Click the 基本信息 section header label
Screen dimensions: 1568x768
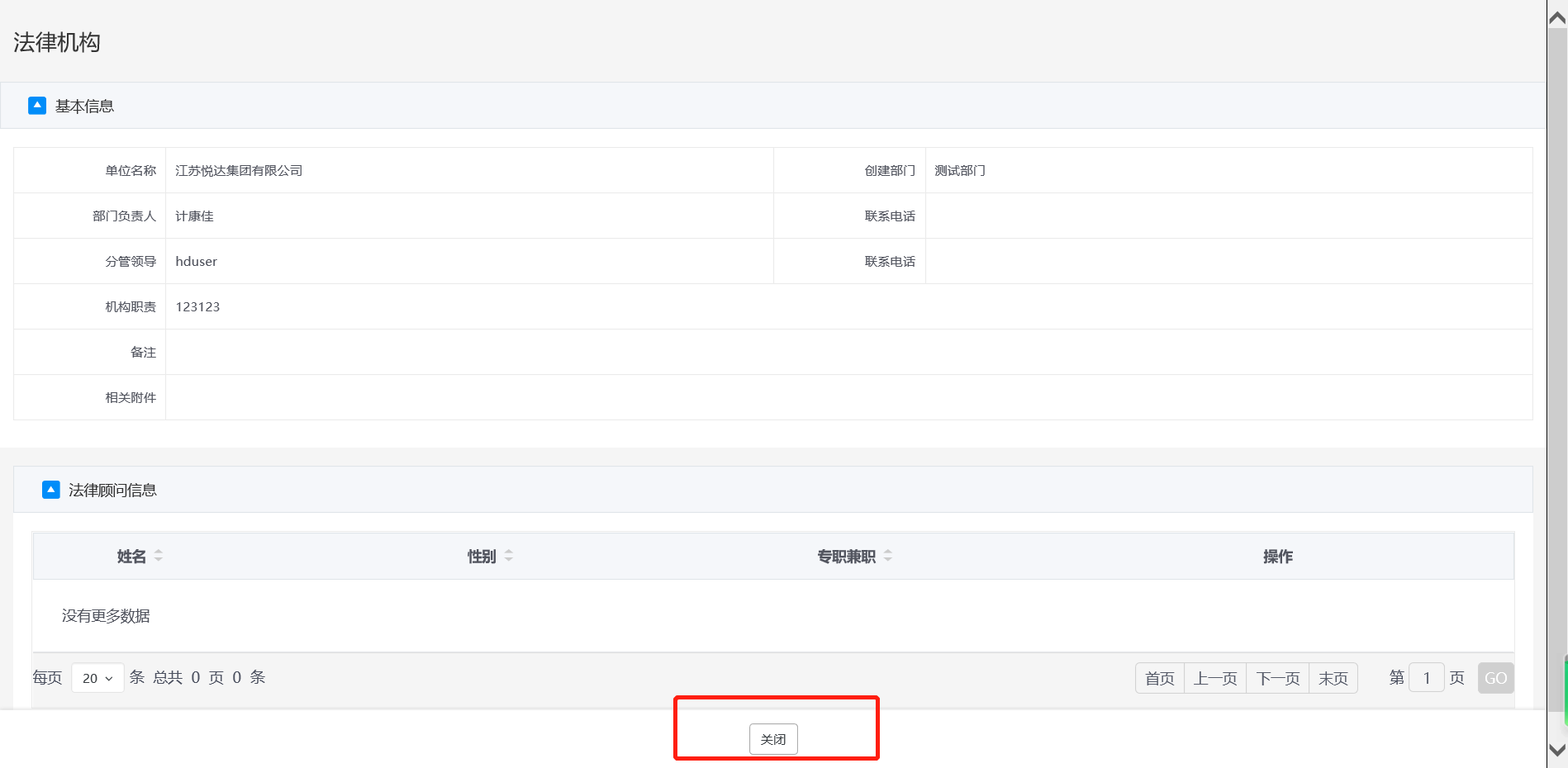[x=84, y=107]
